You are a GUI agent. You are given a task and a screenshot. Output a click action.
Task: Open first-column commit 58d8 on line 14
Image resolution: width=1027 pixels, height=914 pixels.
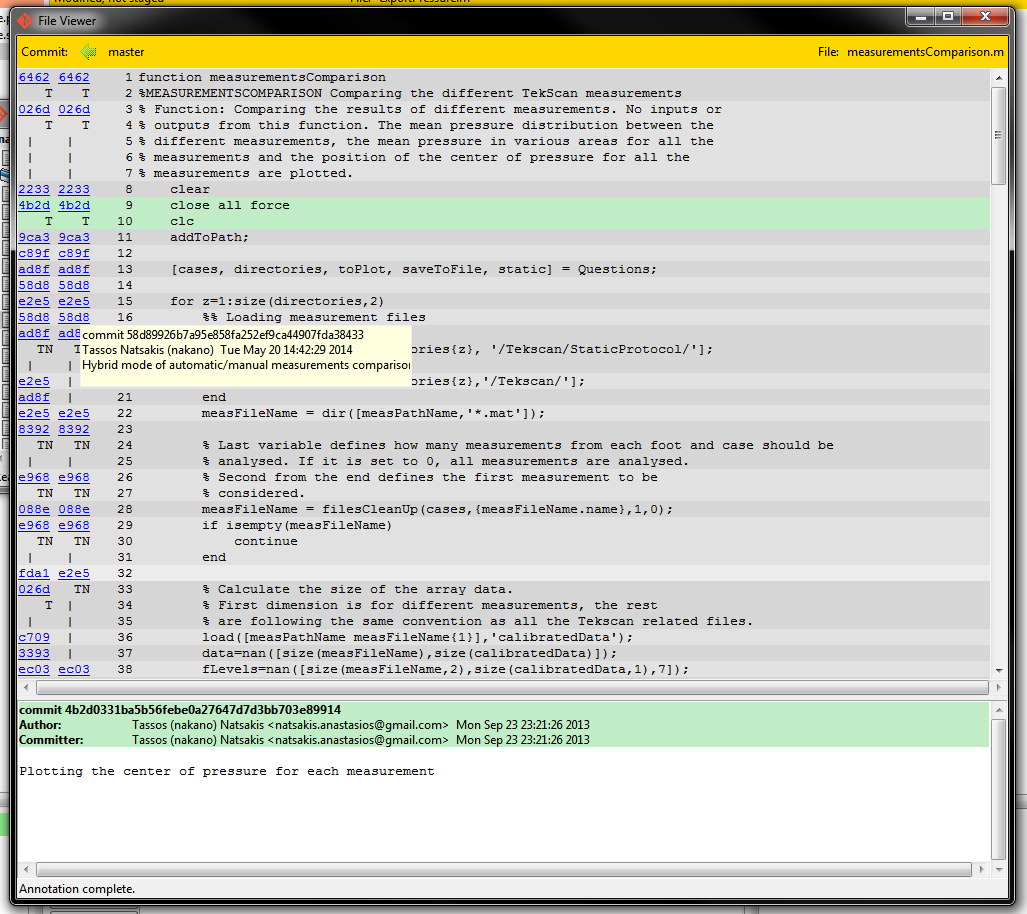(x=34, y=285)
